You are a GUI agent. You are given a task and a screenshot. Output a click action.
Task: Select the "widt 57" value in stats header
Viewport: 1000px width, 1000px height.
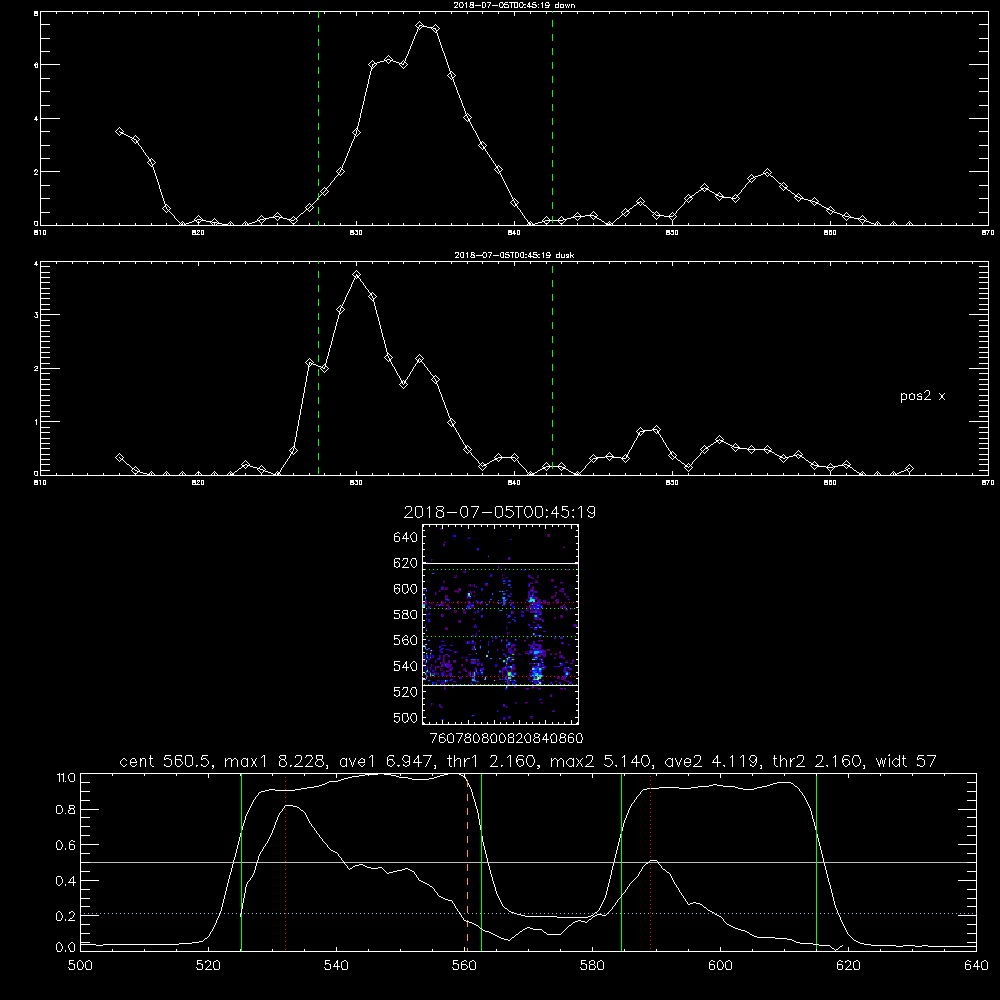click(906, 761)
